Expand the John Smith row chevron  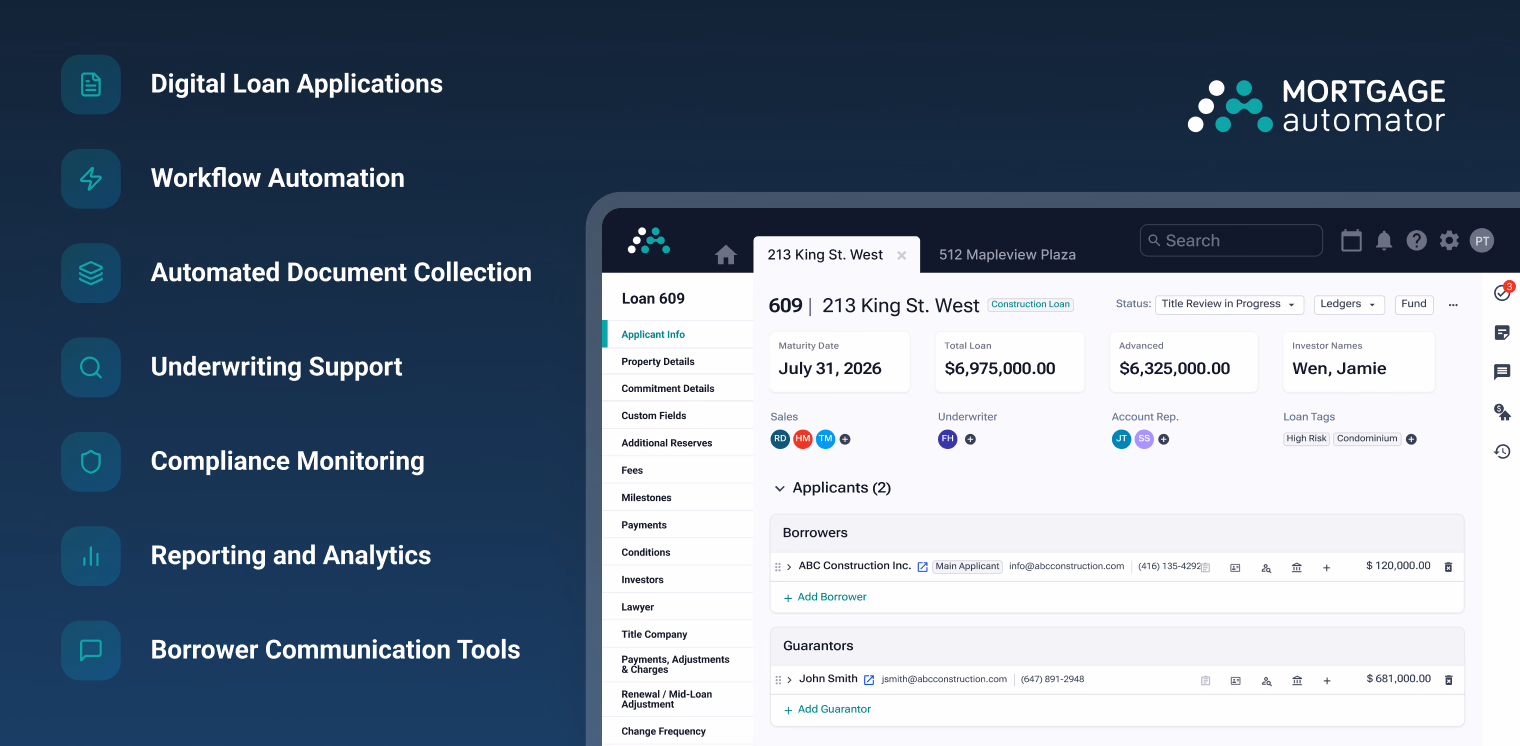(789, 680)
